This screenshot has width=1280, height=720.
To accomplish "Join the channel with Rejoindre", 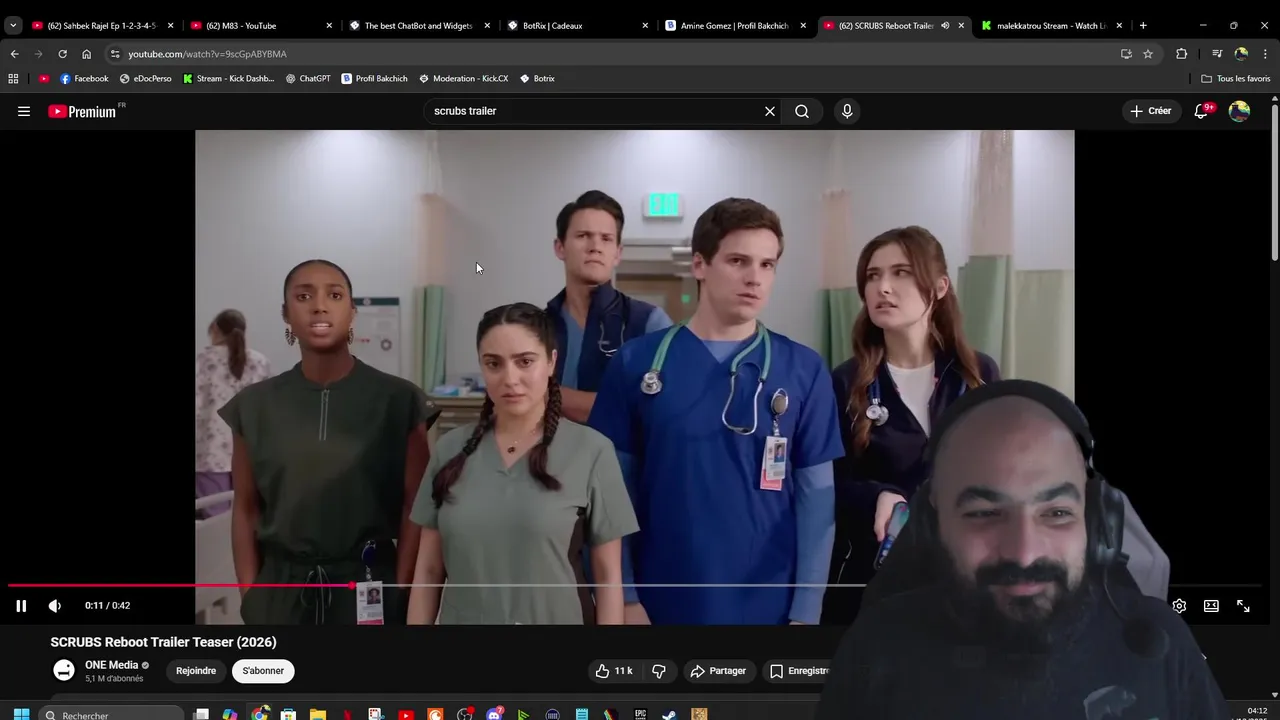I will [196, 671].
